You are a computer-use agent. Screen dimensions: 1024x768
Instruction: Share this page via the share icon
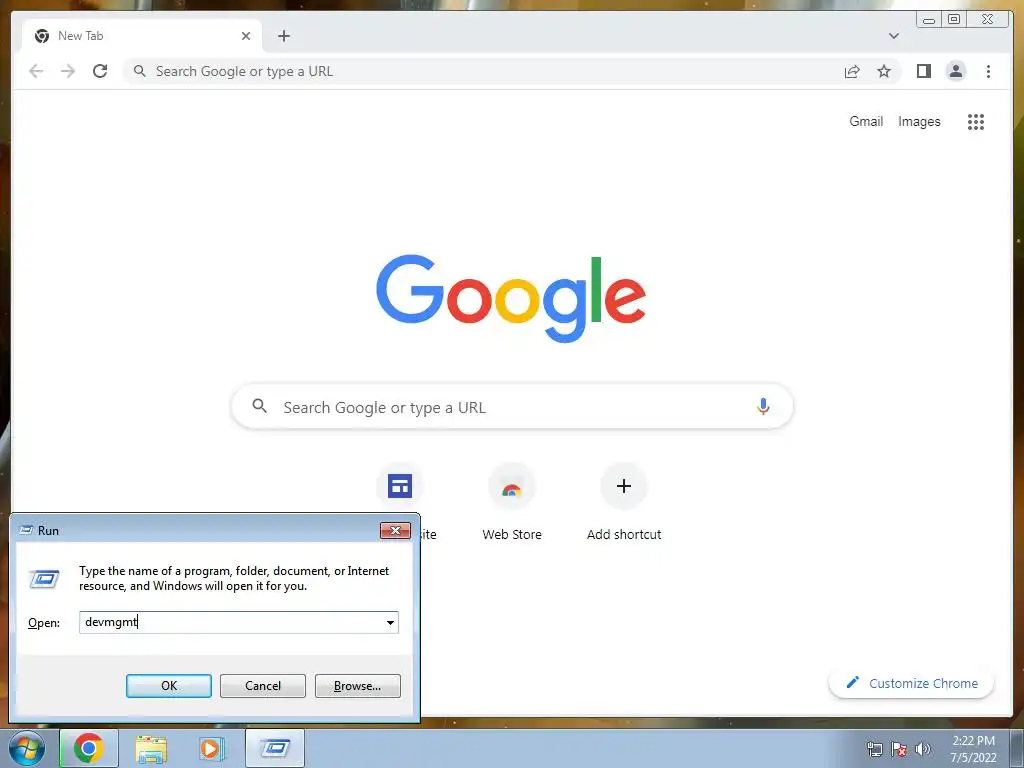pyautogui.click(x=852, y=71)
